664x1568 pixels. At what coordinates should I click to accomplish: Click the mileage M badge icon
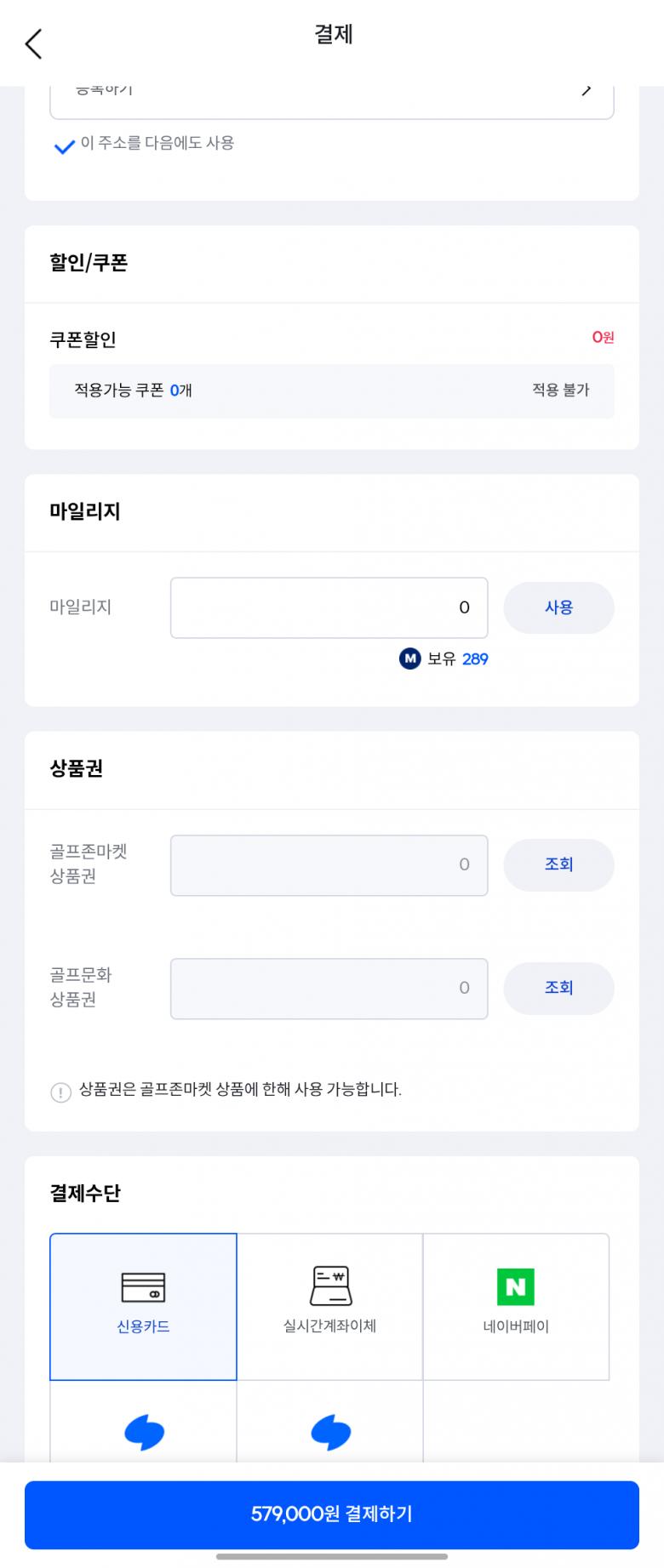pos(410,659)
